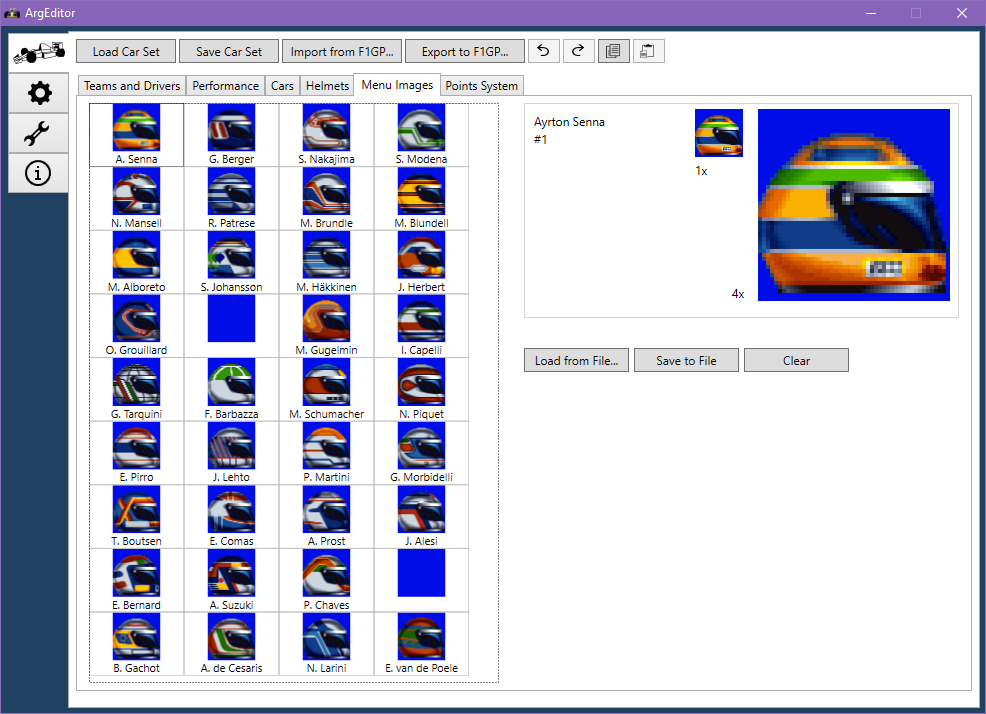
Task: Open settings via the gear sidebar icon
Action: (x=38, y=93)
